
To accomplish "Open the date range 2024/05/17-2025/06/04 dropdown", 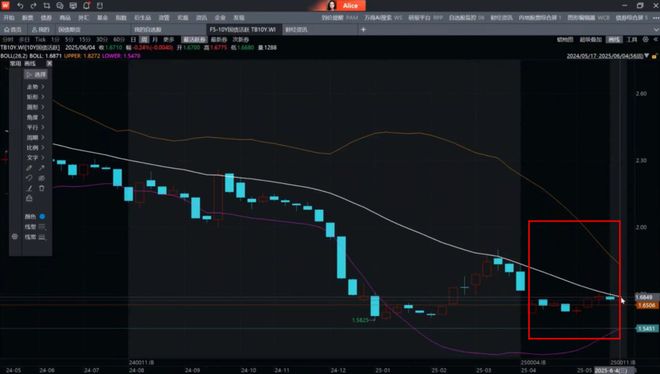I will (x=607, y=56).
